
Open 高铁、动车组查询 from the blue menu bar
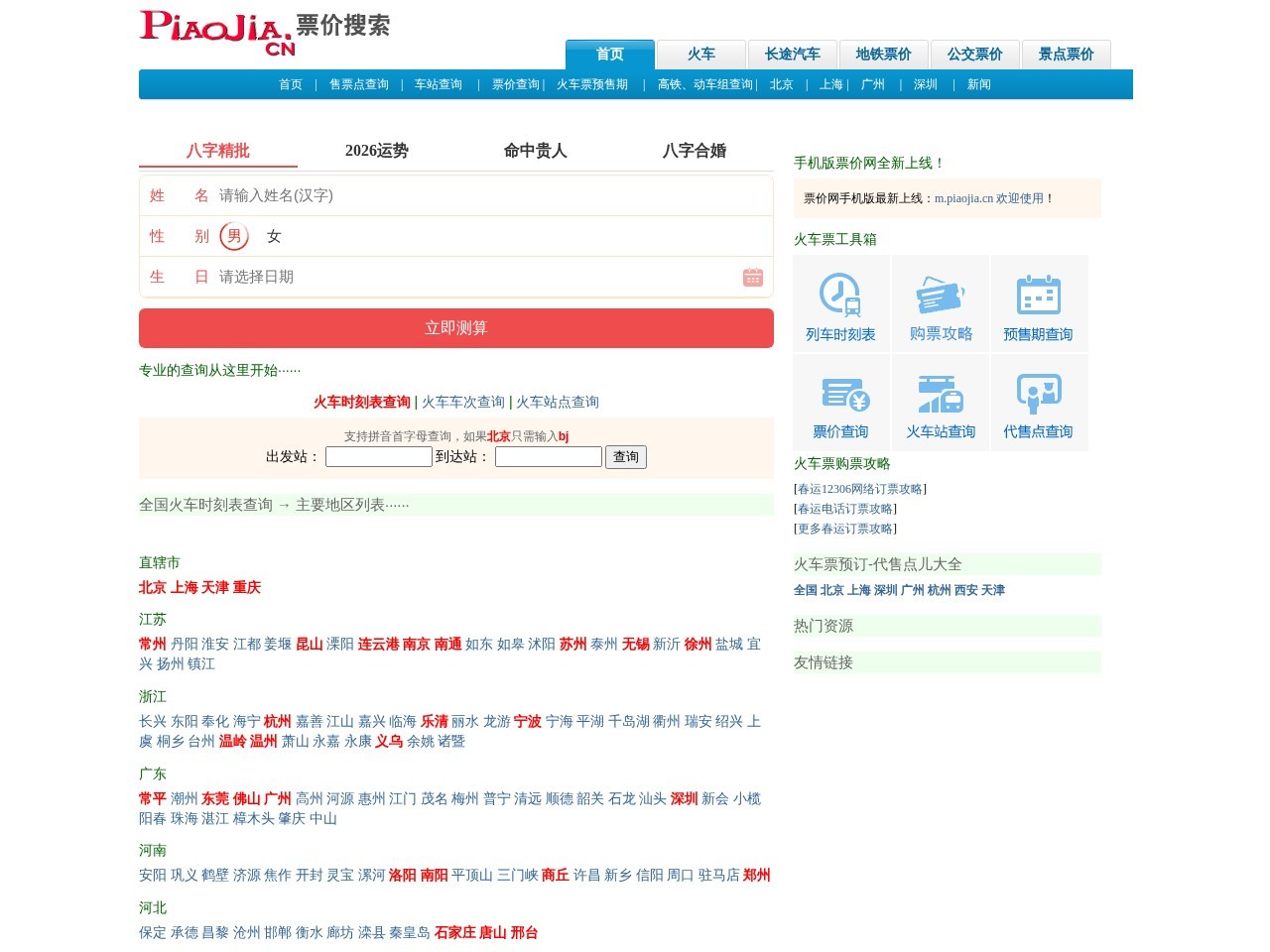click(x=704, y=84)
